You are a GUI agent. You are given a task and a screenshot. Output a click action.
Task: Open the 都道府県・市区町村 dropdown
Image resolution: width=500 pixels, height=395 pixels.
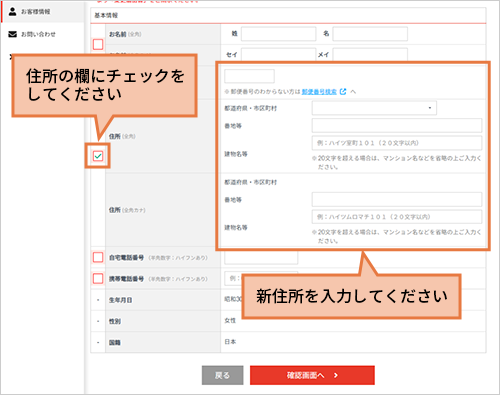pos(374,108)
